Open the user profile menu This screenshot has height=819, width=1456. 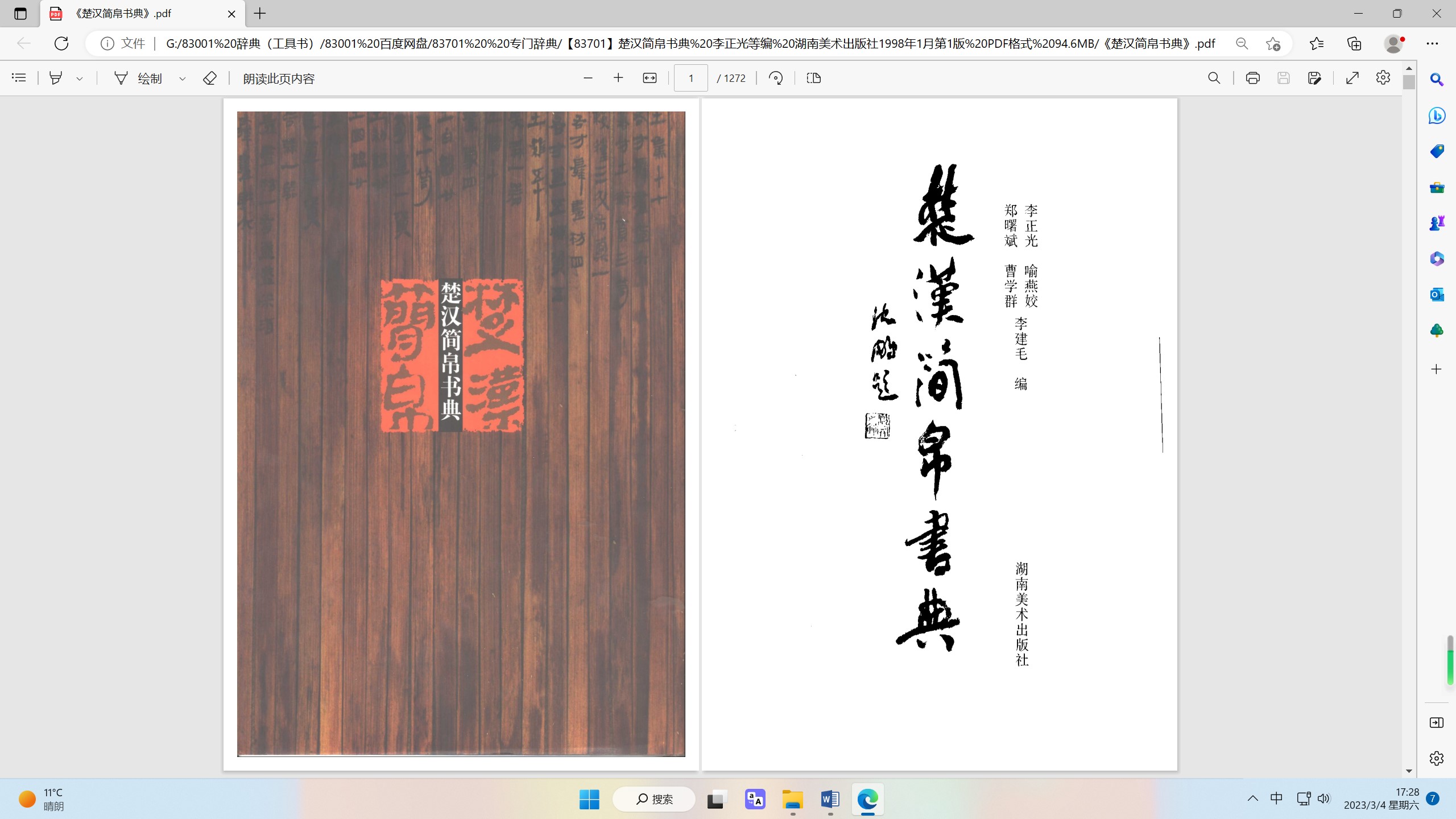[1393, 44]
